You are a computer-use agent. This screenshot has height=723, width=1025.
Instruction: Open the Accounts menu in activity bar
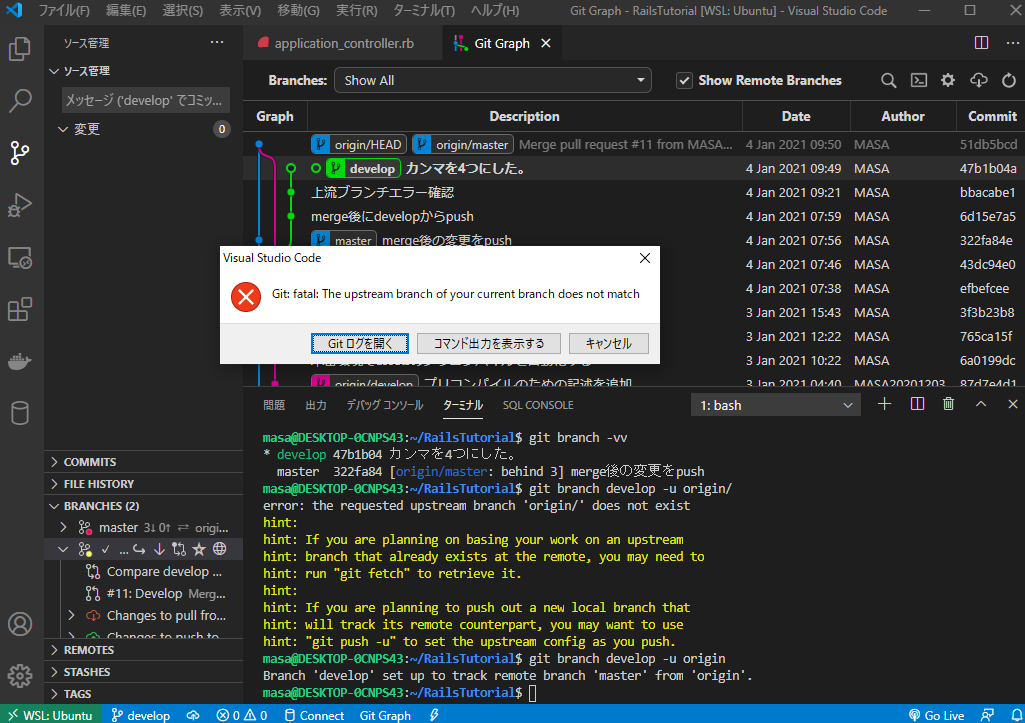20,624
